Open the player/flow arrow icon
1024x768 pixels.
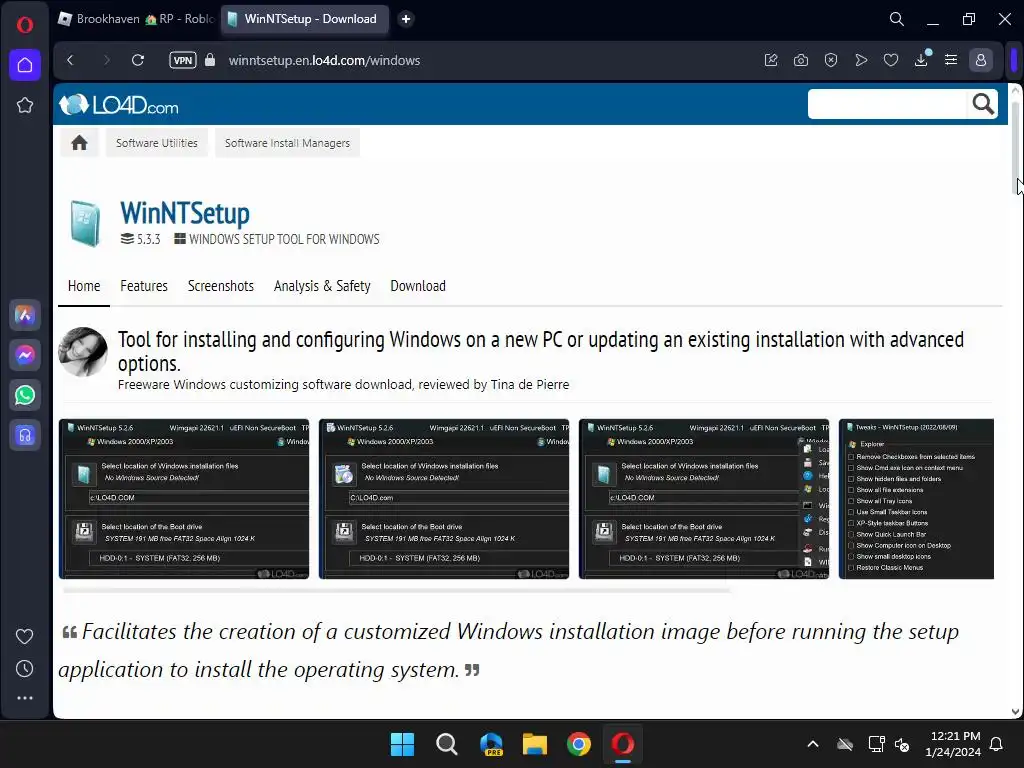pos(861,60)
